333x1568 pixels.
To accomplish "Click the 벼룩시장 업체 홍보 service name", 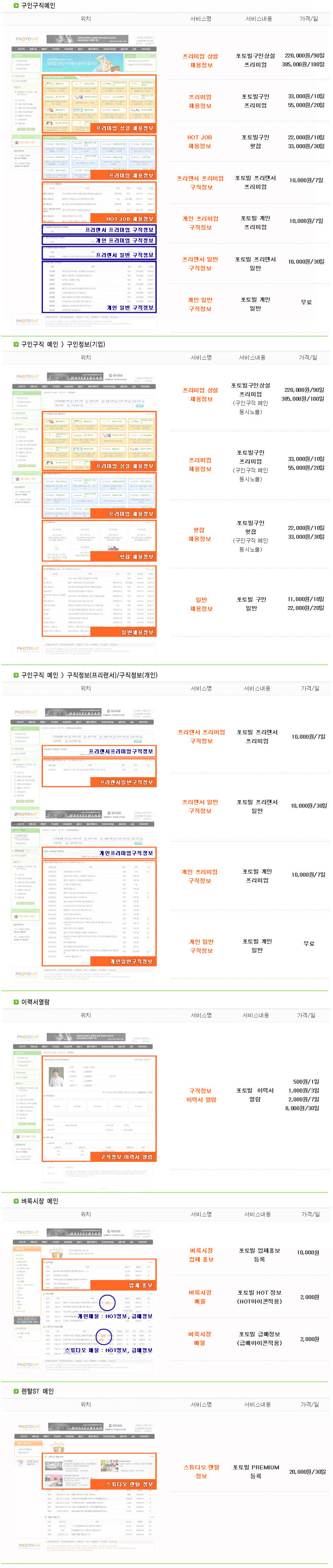I will coord(201,1254).
